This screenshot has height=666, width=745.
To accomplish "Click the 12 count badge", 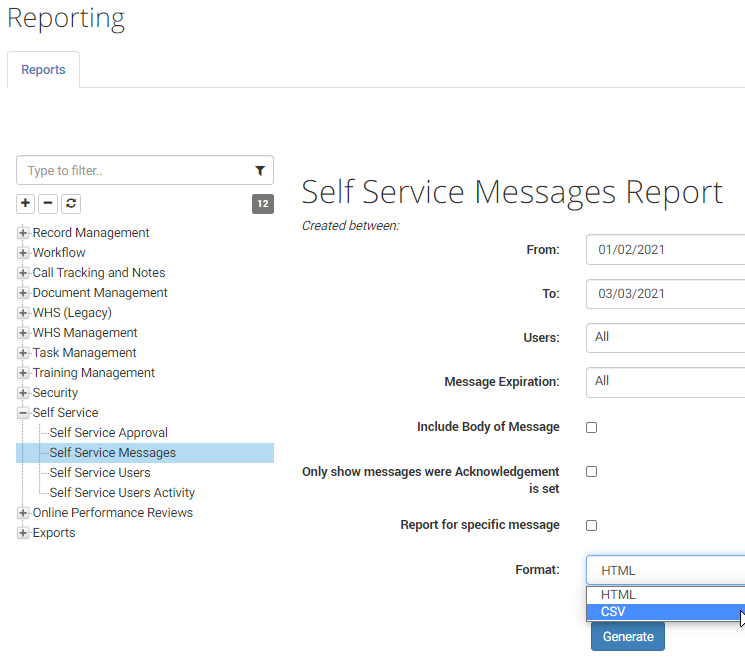I will (263, 204).
